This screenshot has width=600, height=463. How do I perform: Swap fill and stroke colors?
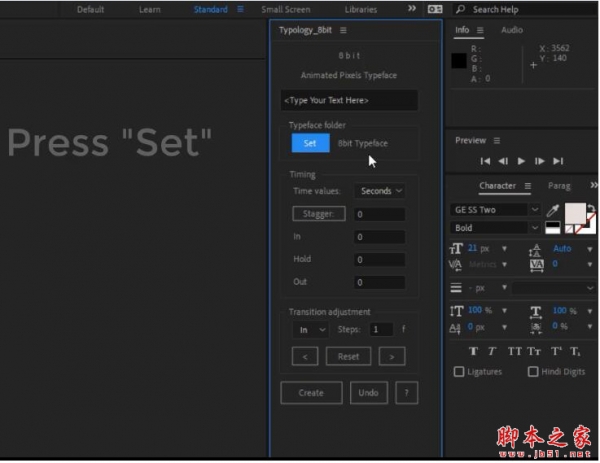[x=591, y=208]
